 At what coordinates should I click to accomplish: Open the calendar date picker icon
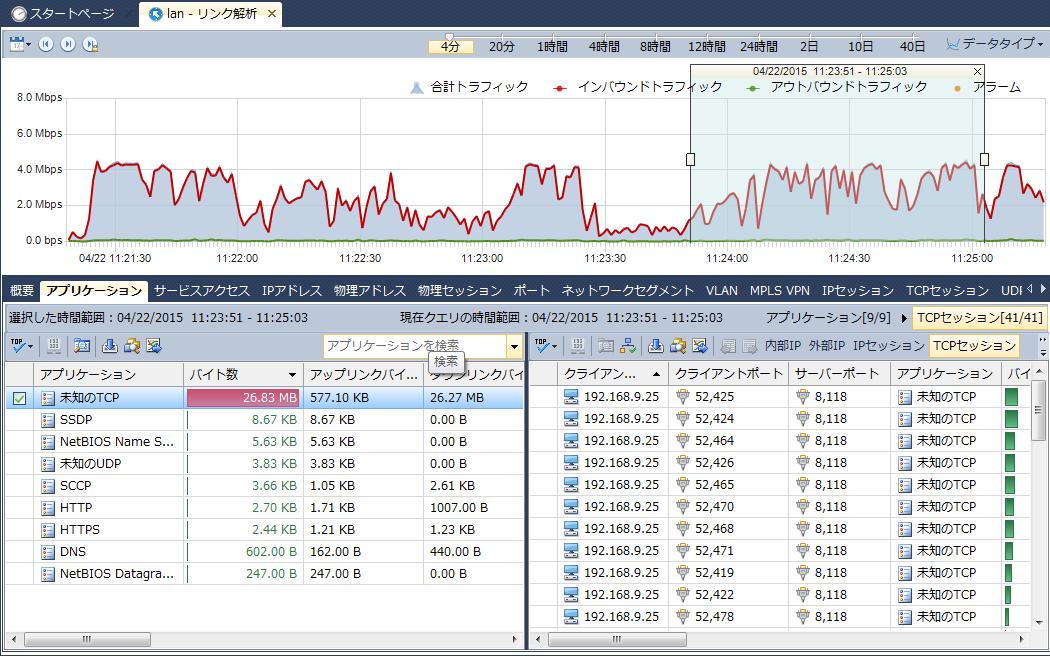17,44
